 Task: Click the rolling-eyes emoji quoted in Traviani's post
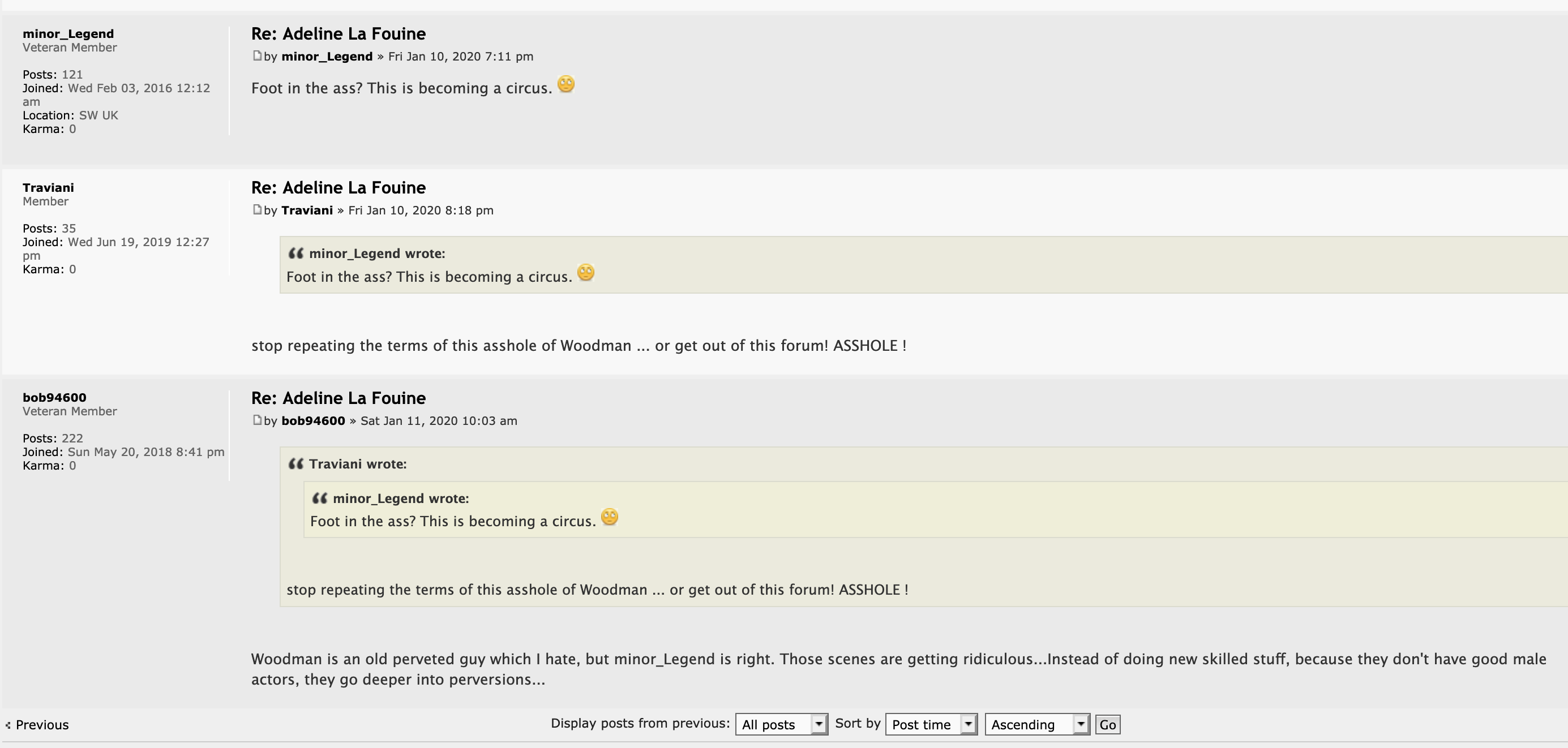(x=585, y=273)
